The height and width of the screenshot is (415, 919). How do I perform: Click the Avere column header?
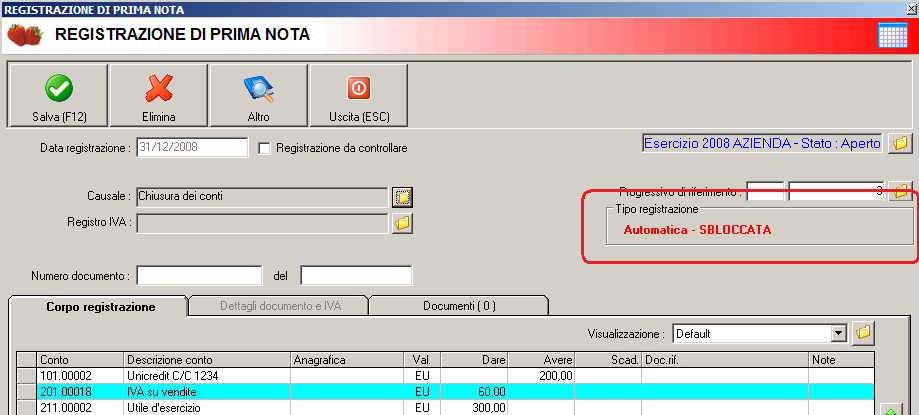click(x=541, y=359)
